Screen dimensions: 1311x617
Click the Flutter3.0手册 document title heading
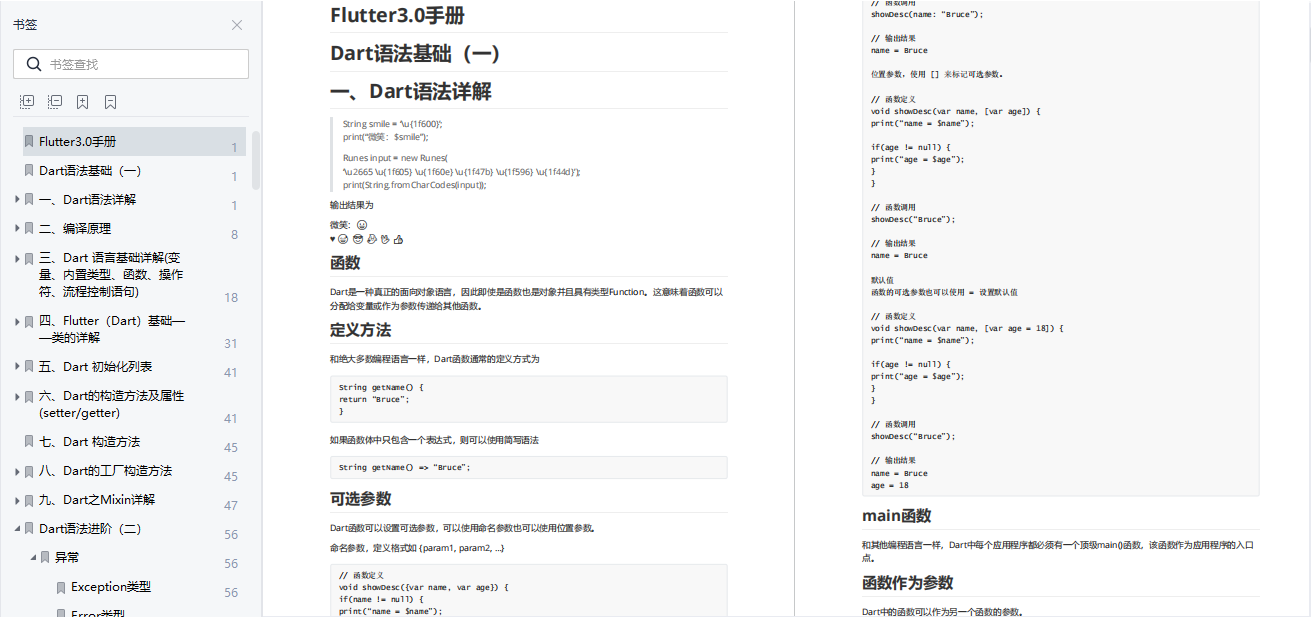pos(397,15)
